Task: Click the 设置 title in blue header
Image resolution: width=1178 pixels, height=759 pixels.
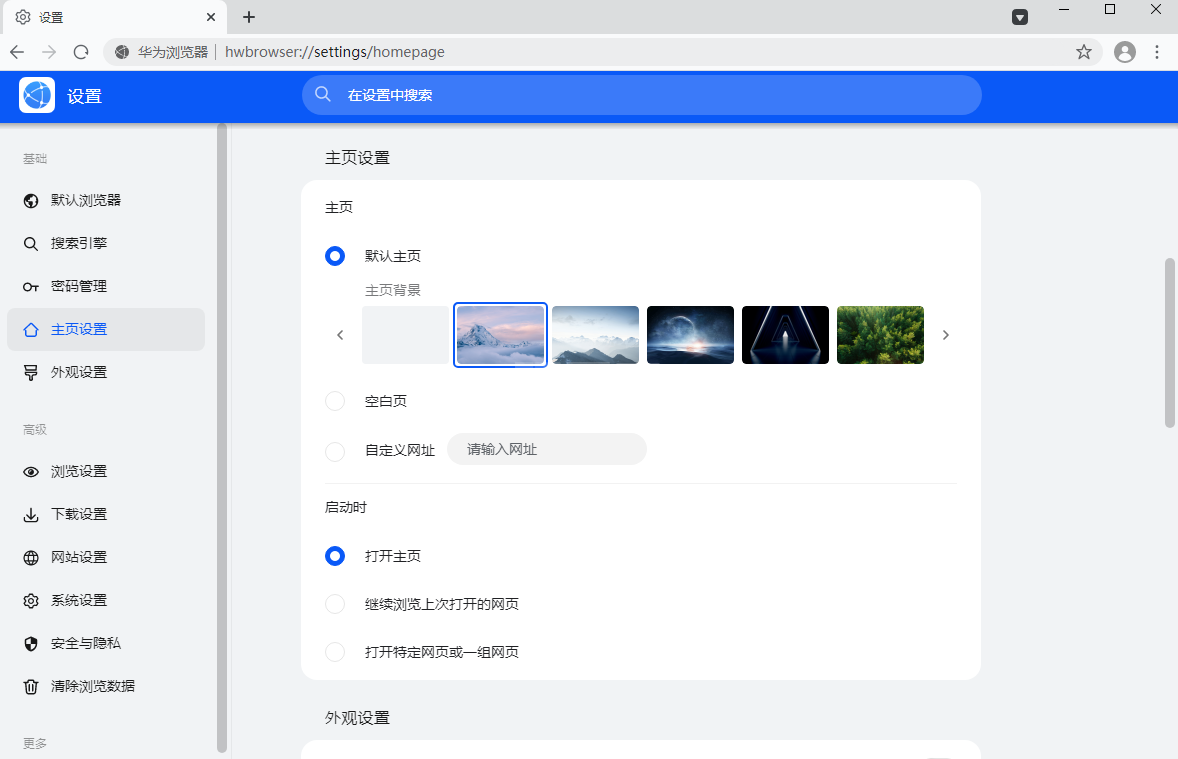Action: pyautogui.click(x=84, y=96)
